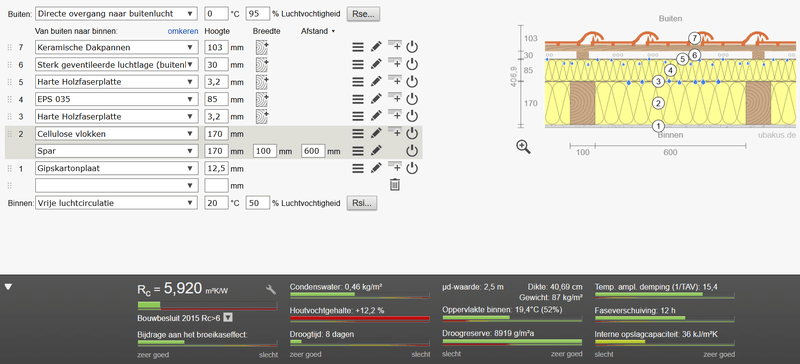This screenshot has height=364, width=800.
Task: Edit the Cellulose vlokken layer
Action: coord(376,134)
